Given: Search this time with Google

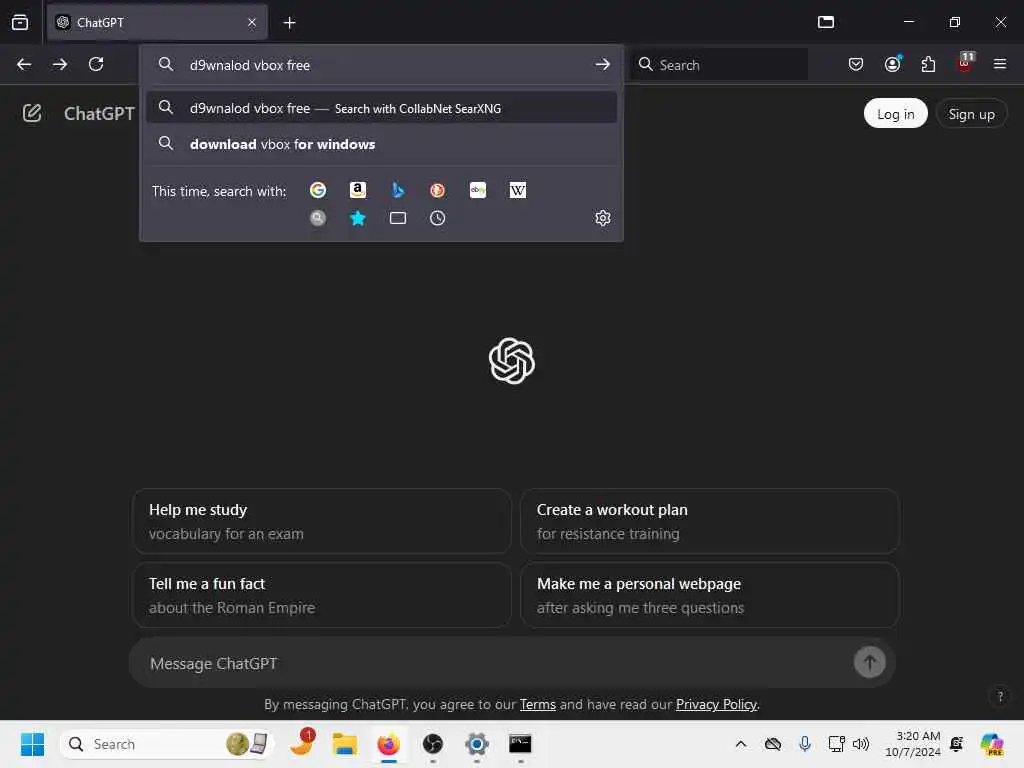Looking at the screenshot, I should tap(318, 190).
